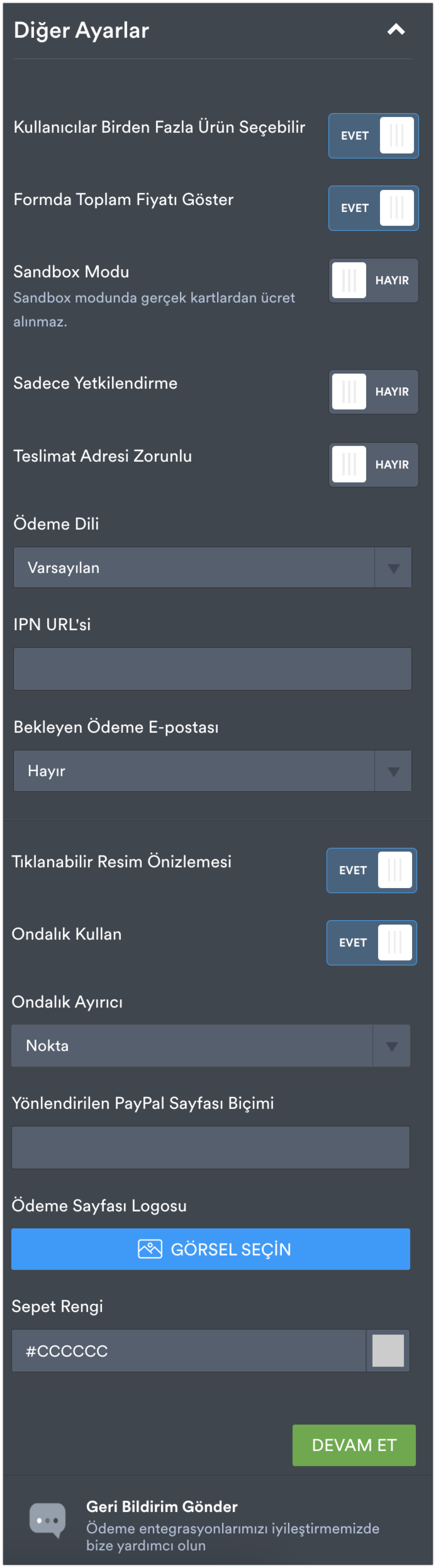This screenshot has height=1568, width=436.
Task: Turn off Ondalık Kullan switch
Action: 371,943
